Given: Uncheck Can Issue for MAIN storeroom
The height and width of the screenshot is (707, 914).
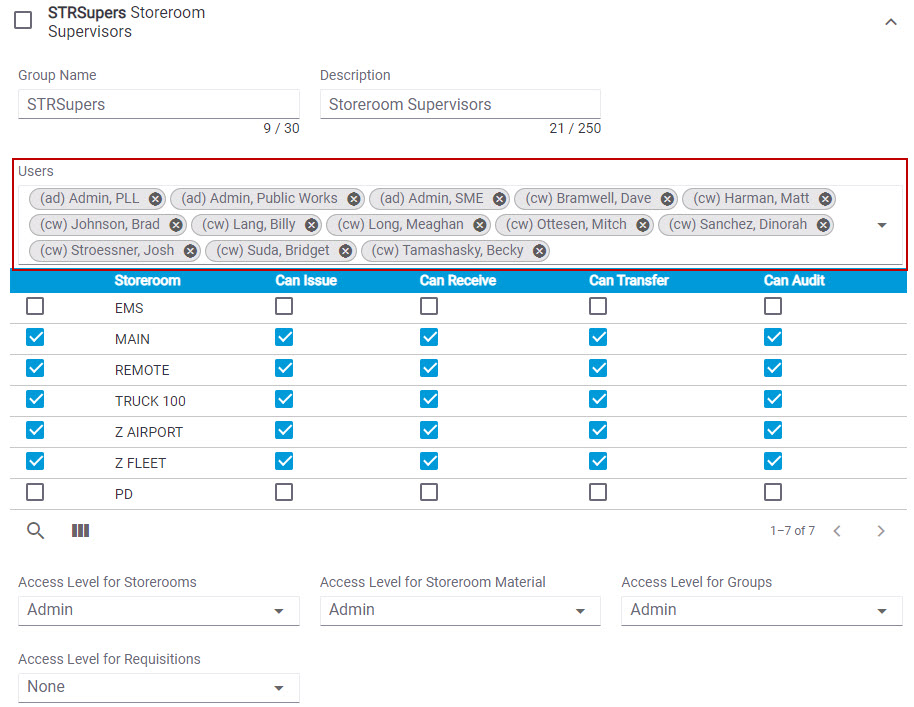Looking at the screenshot, I should tap(284, 338).
